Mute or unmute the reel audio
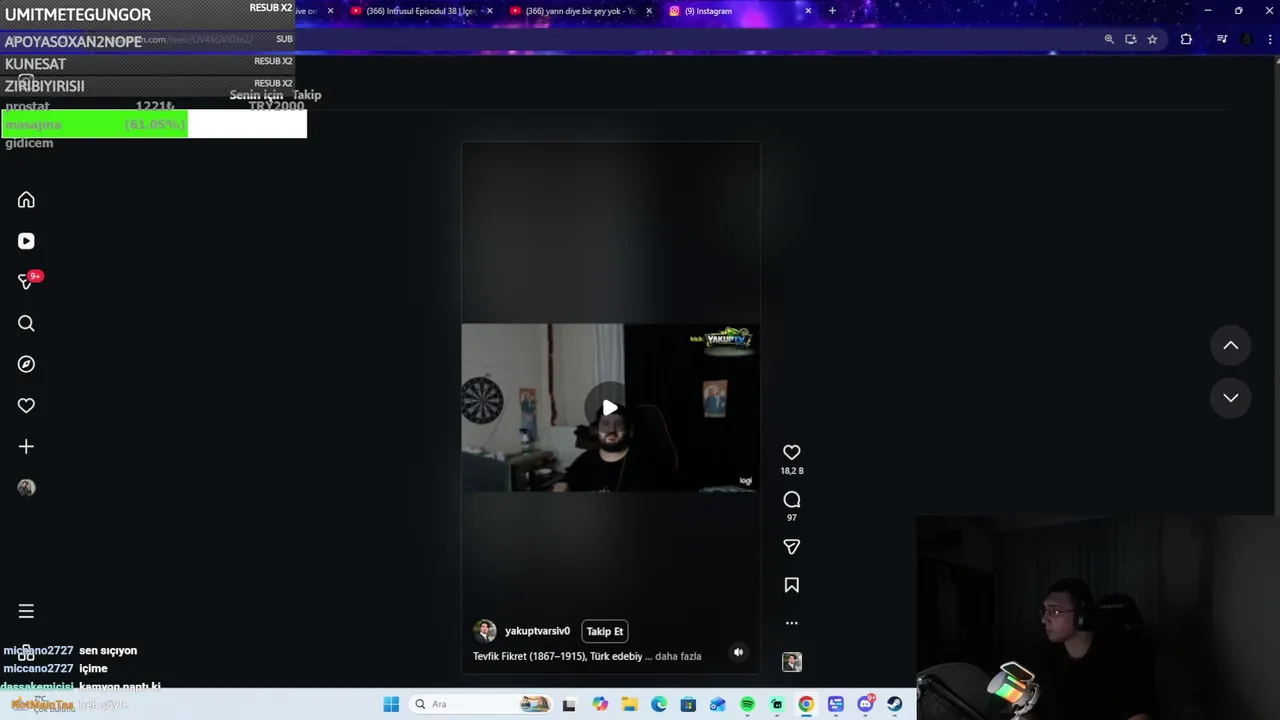Image resolution: width=1280 pixels, height=720 pixels. pos(738,652)
